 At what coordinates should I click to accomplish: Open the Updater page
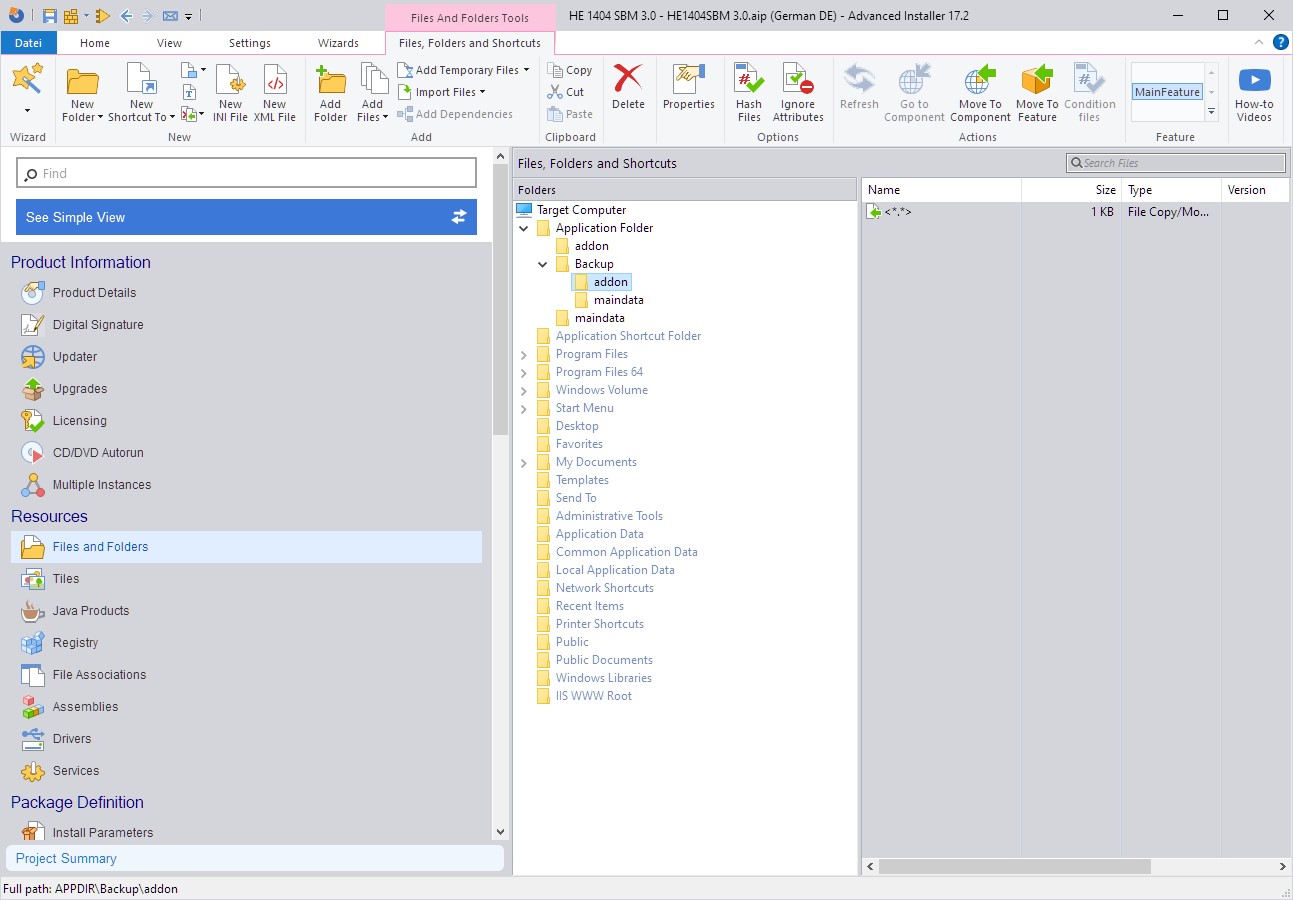pos(75,357)
